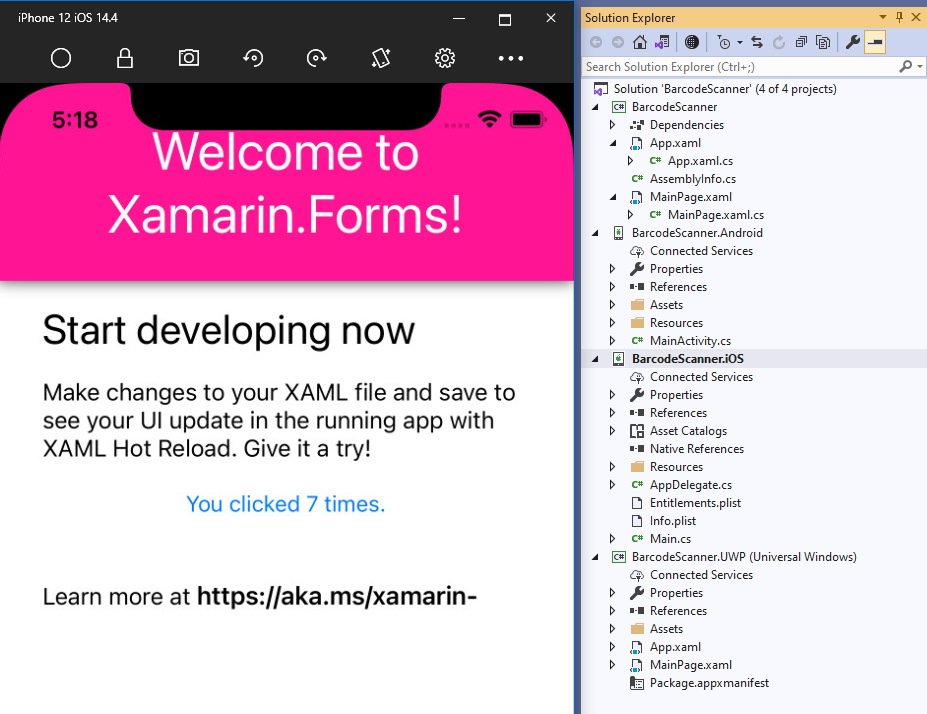Expand the Dependencies node
927x714 pixels.
click(613, 125)
